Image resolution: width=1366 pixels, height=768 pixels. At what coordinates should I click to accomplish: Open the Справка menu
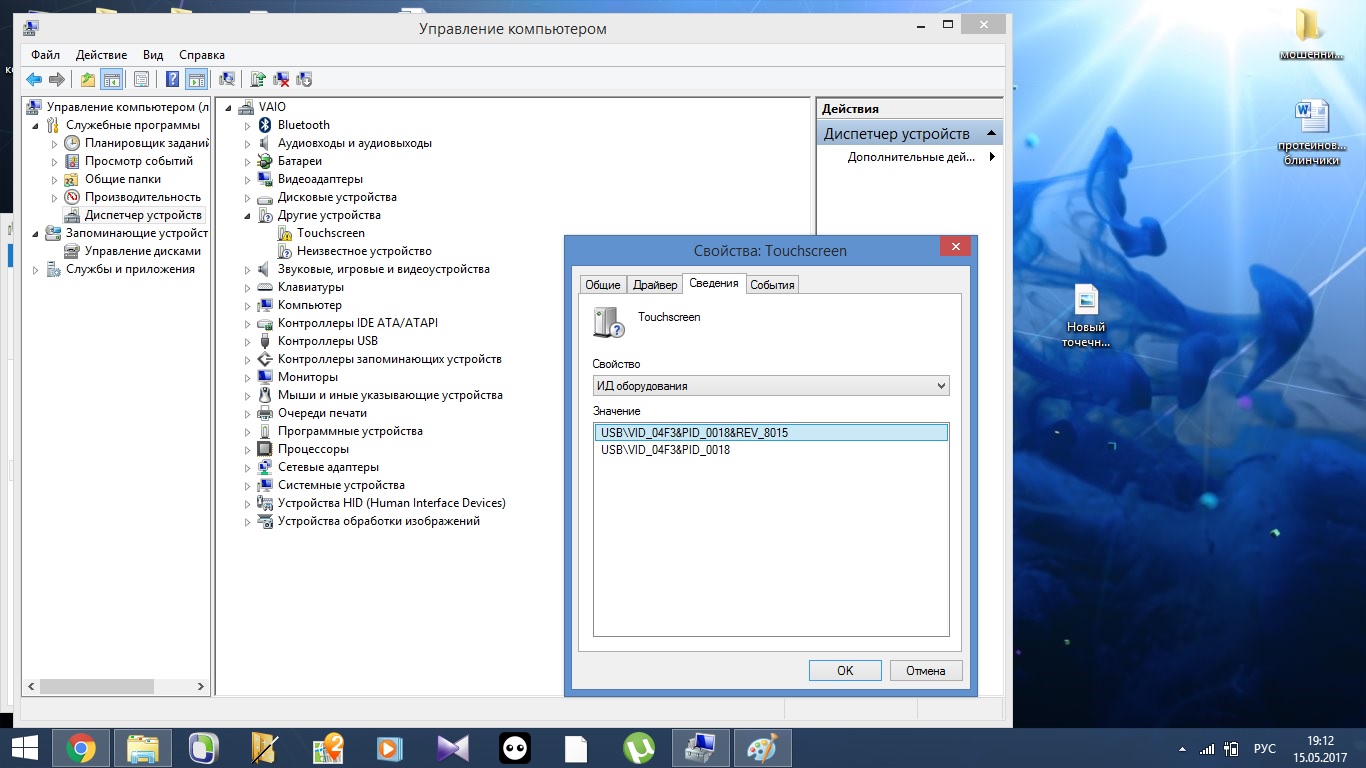click(202, 55)
